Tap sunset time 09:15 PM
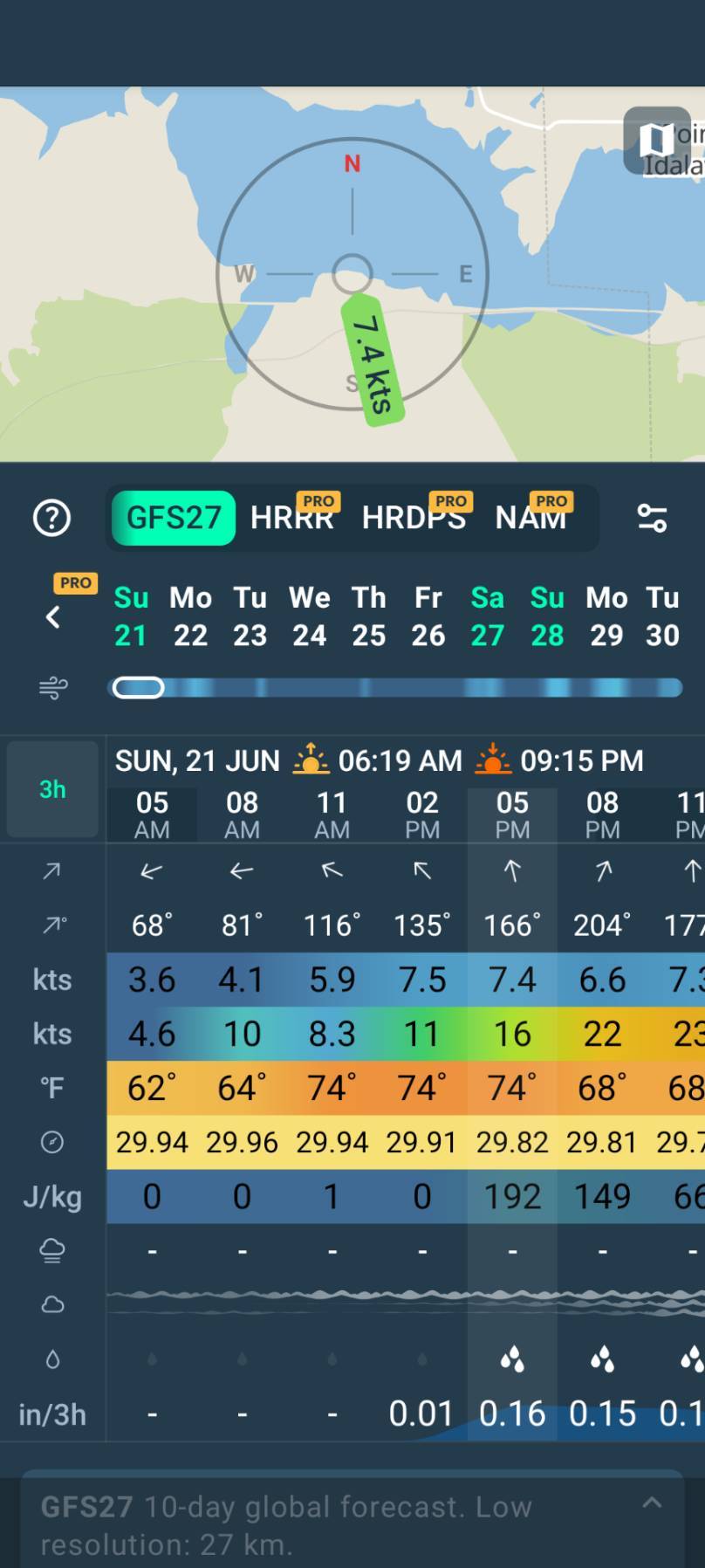The image size is (705, 1568). [x=582, y=760]
